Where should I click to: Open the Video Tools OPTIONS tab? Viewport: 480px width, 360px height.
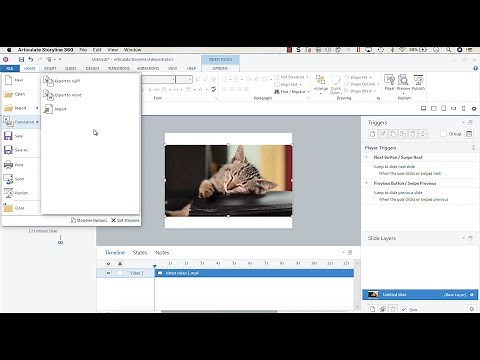pos(220,68)
